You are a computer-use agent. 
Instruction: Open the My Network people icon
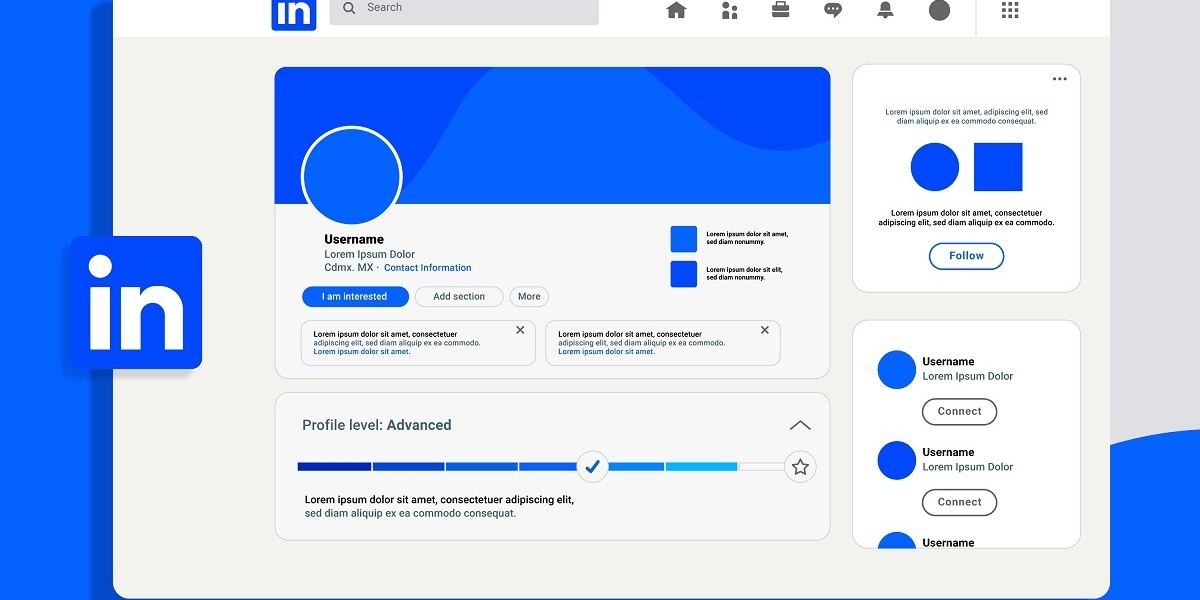tap(729, 10)
